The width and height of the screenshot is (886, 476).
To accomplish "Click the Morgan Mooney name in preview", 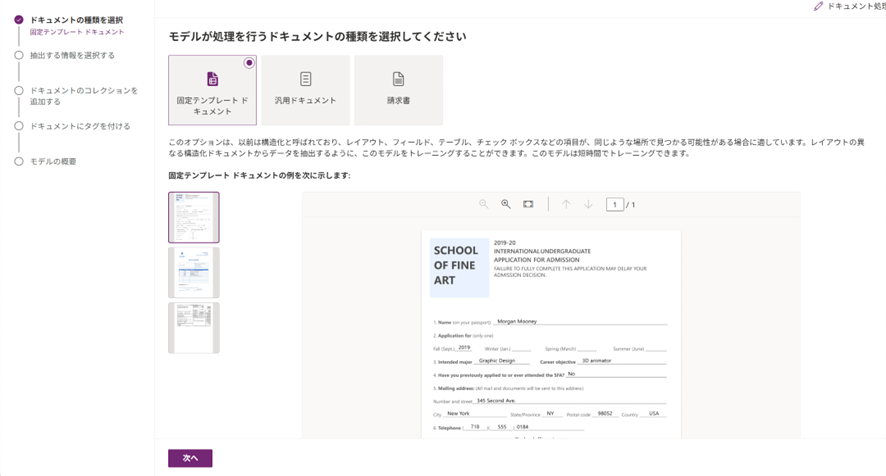I will pos(517,321).
